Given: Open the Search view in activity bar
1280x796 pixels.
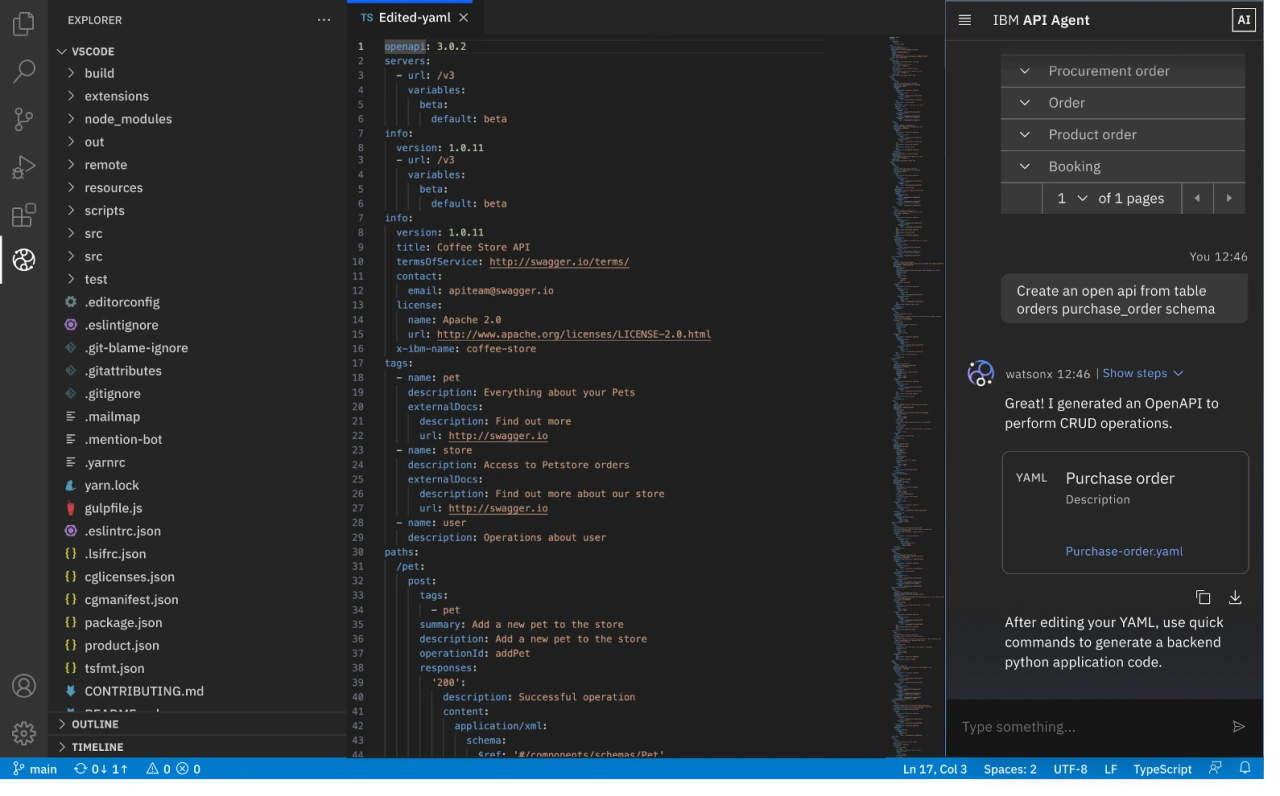Looking at the screenshot, I should pos(24,71).
